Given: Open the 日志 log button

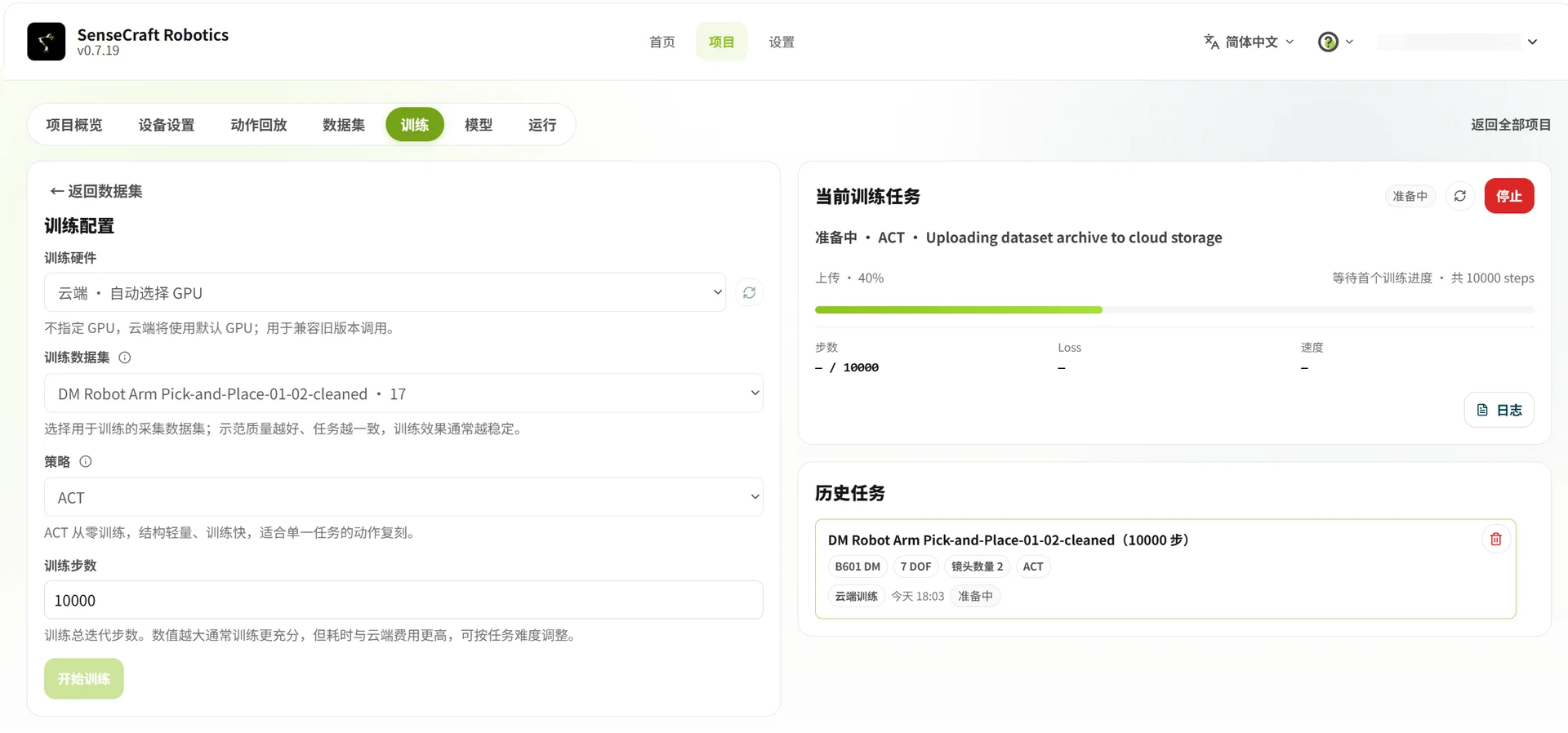Looking at the screenshot, I should 1499,410.
